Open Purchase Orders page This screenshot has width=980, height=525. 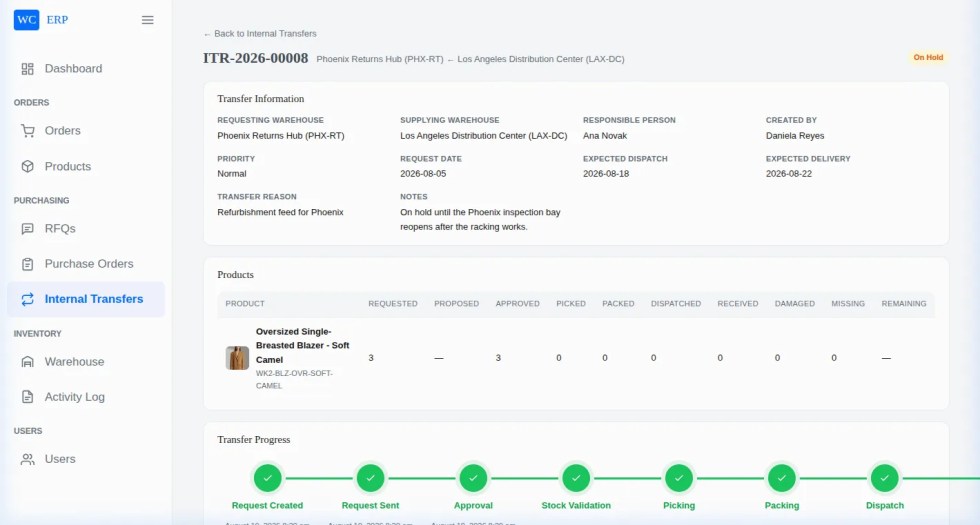click(x=86, y=264)
